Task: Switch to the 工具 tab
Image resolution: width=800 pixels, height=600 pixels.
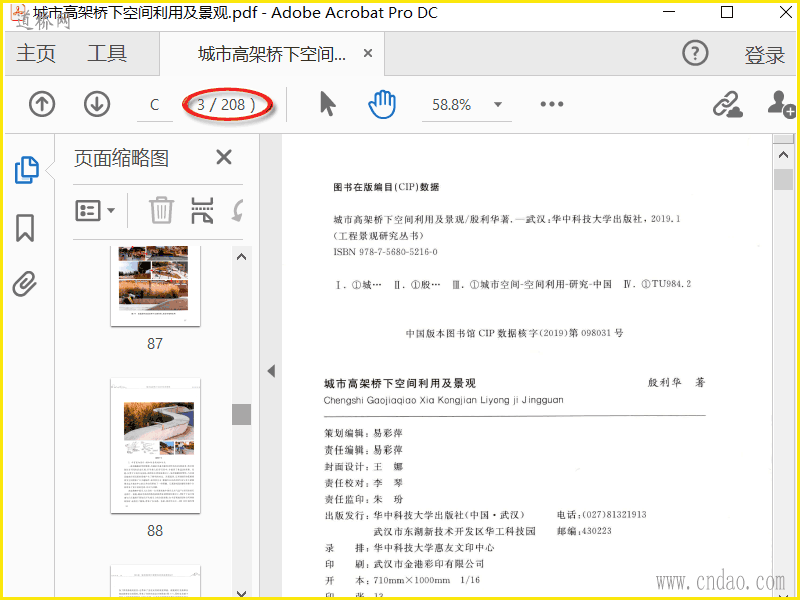Action: pyautogui.click(x=107, y=54)
